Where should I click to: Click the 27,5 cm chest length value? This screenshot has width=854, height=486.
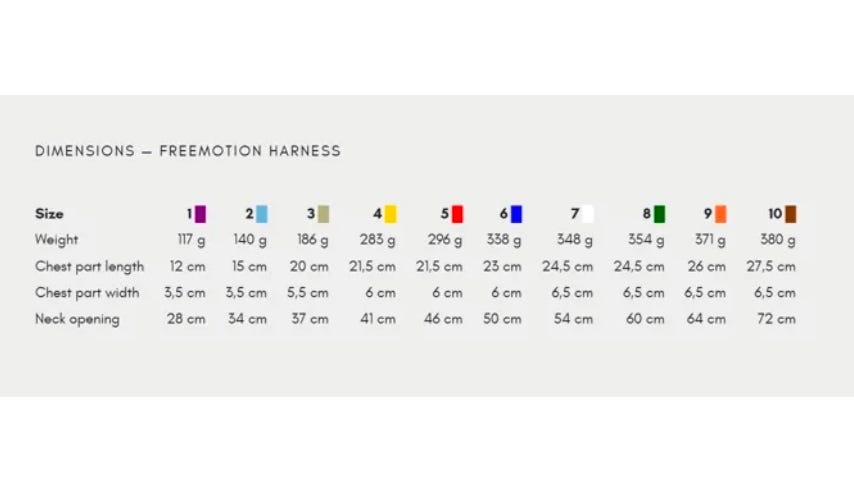(771, 266)
